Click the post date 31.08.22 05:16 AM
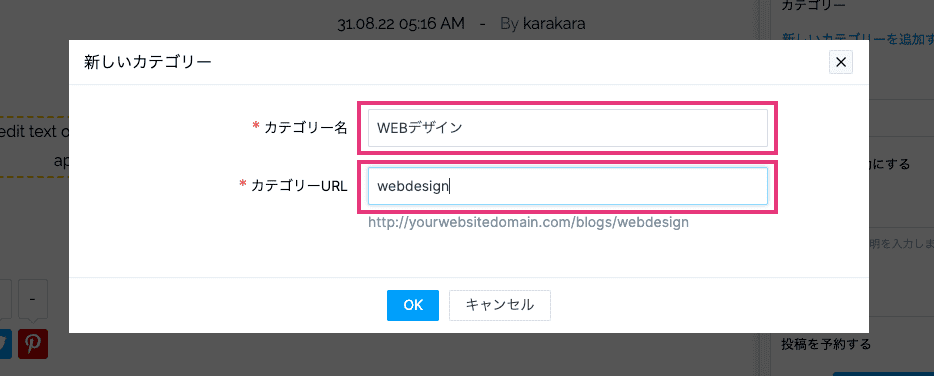934x376 pixels. pyautogui.click(x=400, y=24)
